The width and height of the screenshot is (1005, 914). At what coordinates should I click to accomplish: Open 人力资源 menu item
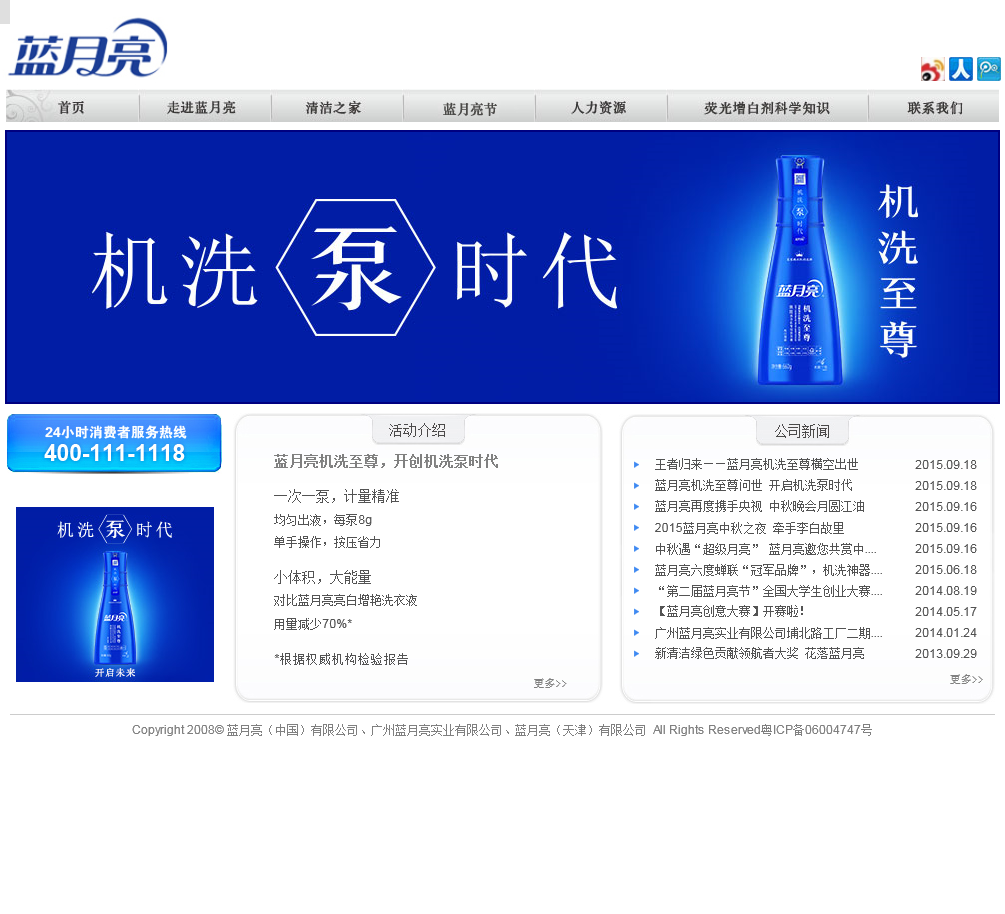coord(599,107)
